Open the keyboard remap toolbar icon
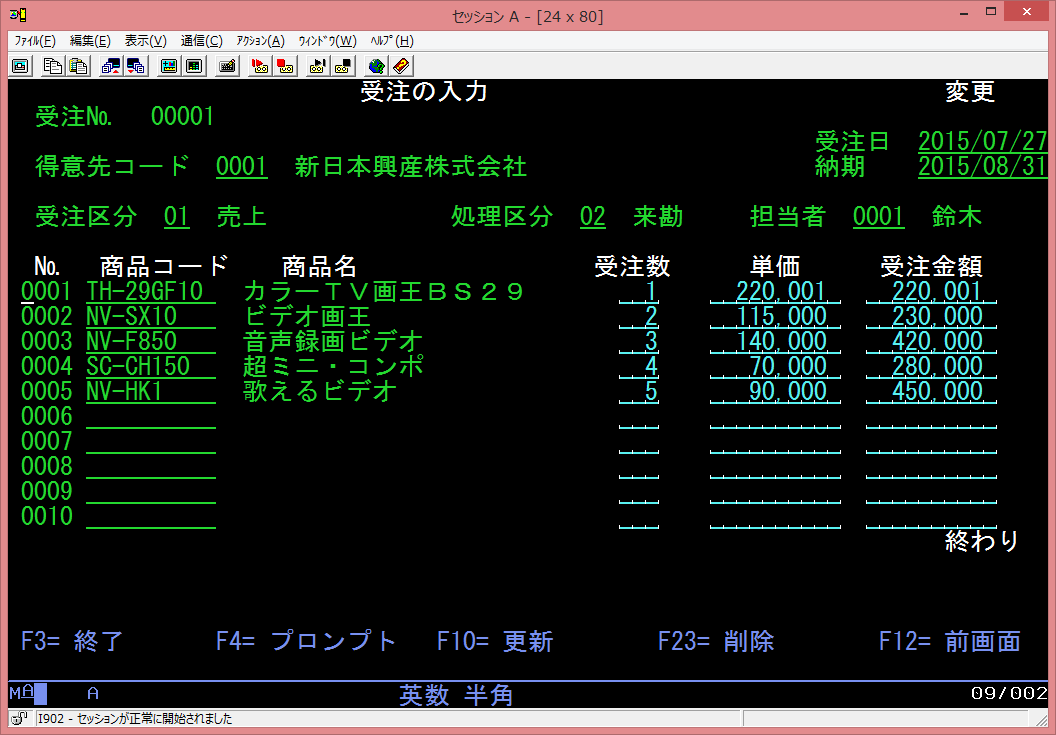Screen dimensions: 1056x735 coord(227,66)
